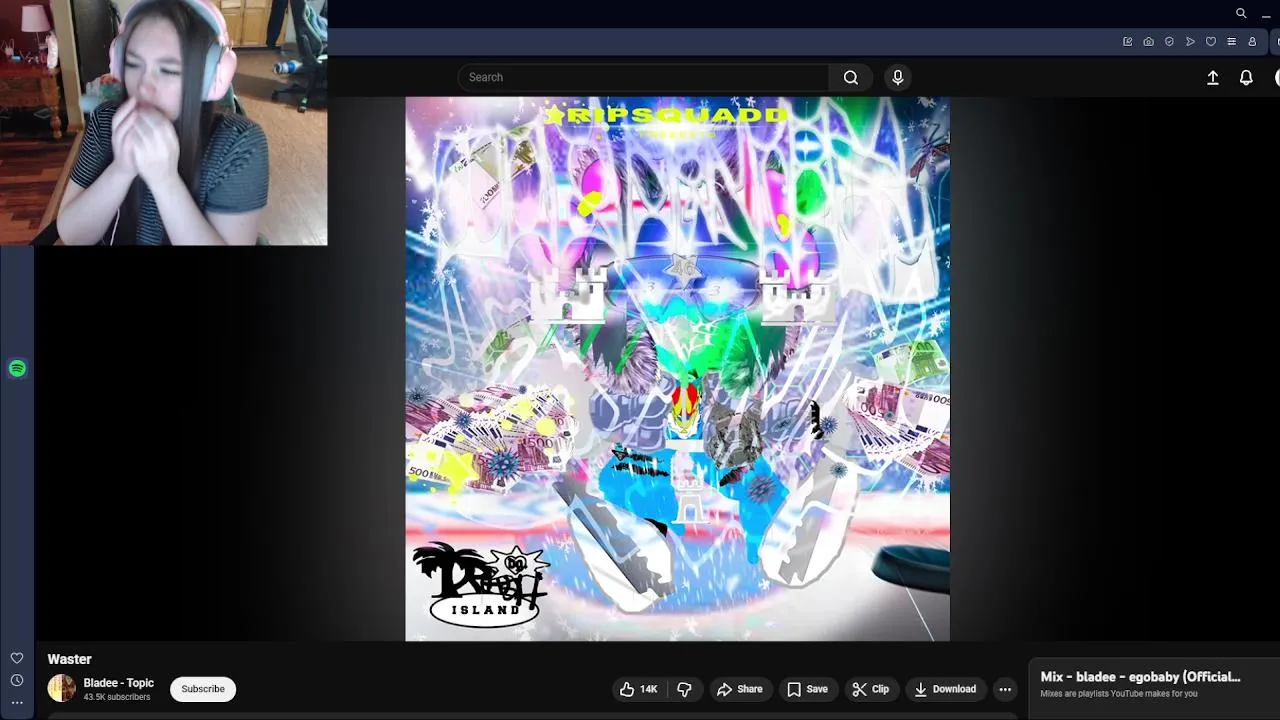Screen dimensions: 1280x720
Task: Open the heart bookmarks icon in the left sidebar
Action: [x=17, y=658]
